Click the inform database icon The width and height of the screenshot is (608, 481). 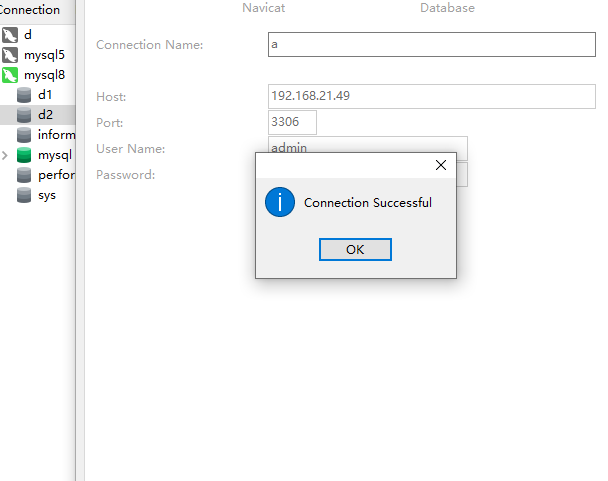pyautogui.click(x=24, y=135)
